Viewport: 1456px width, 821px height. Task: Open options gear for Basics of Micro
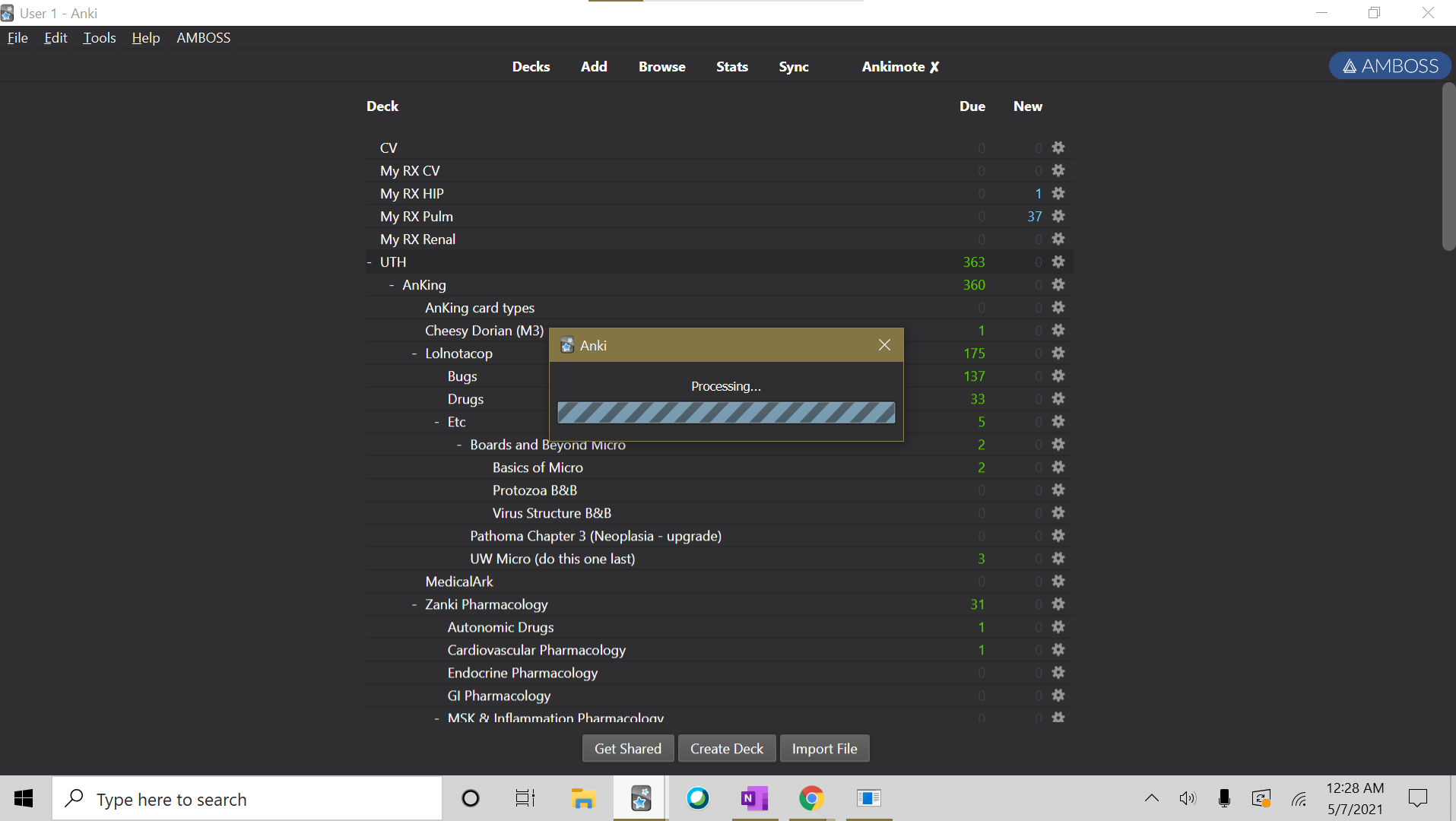click(x=1058, y=467)
